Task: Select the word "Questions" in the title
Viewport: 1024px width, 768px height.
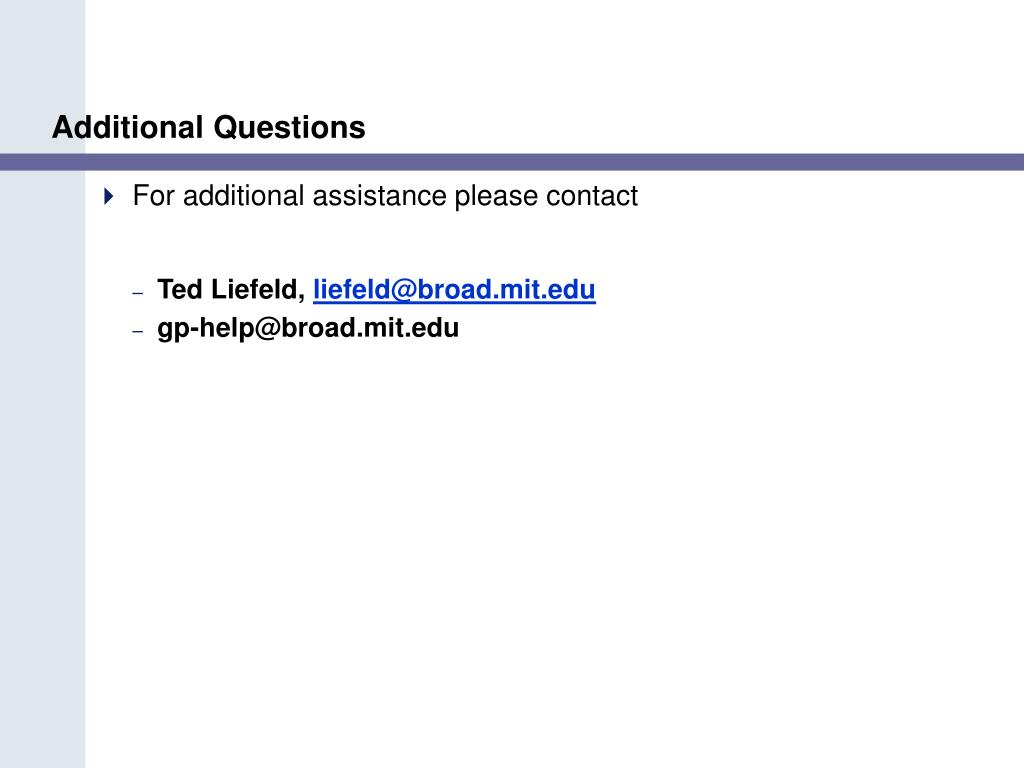Action: [289, 127]
